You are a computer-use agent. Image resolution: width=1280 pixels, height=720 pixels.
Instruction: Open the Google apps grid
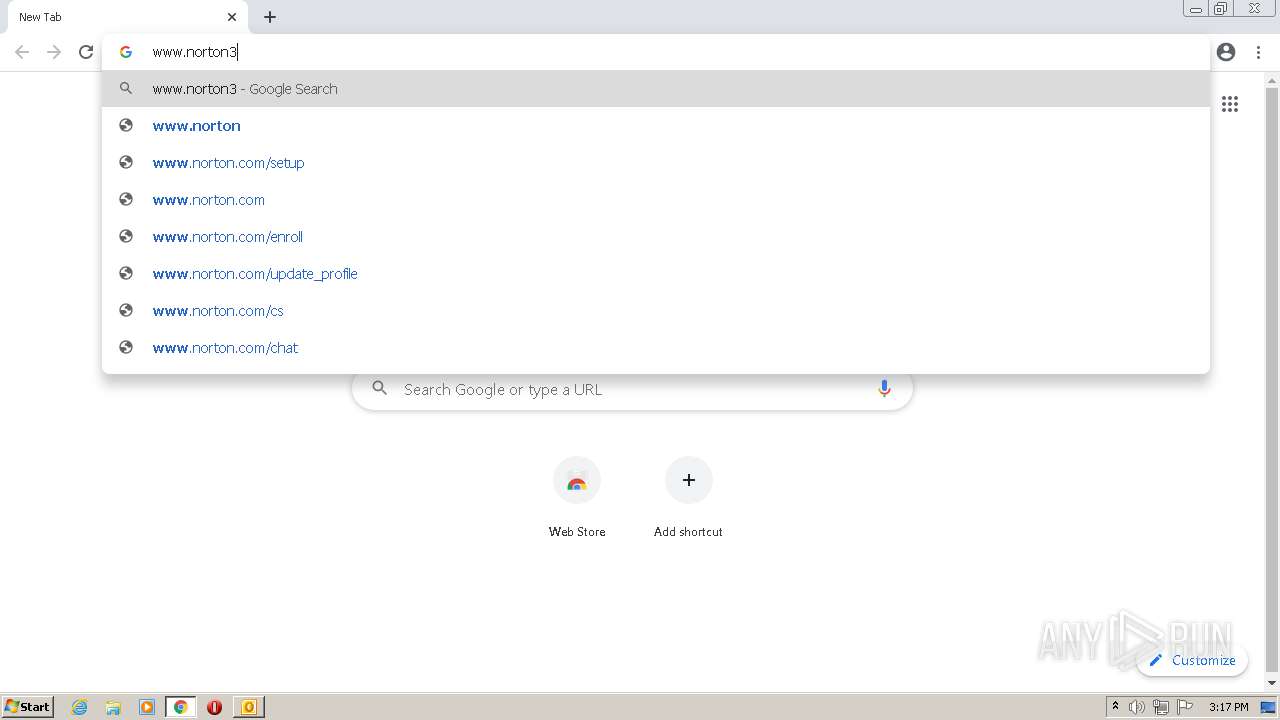(x=1230, y=104)
